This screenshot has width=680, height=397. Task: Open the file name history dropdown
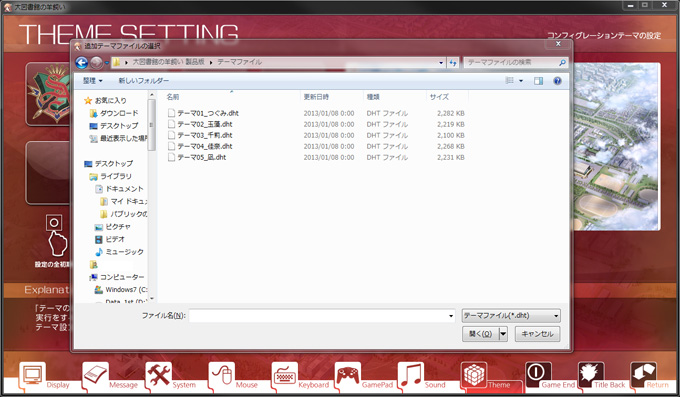click(451, 316)
